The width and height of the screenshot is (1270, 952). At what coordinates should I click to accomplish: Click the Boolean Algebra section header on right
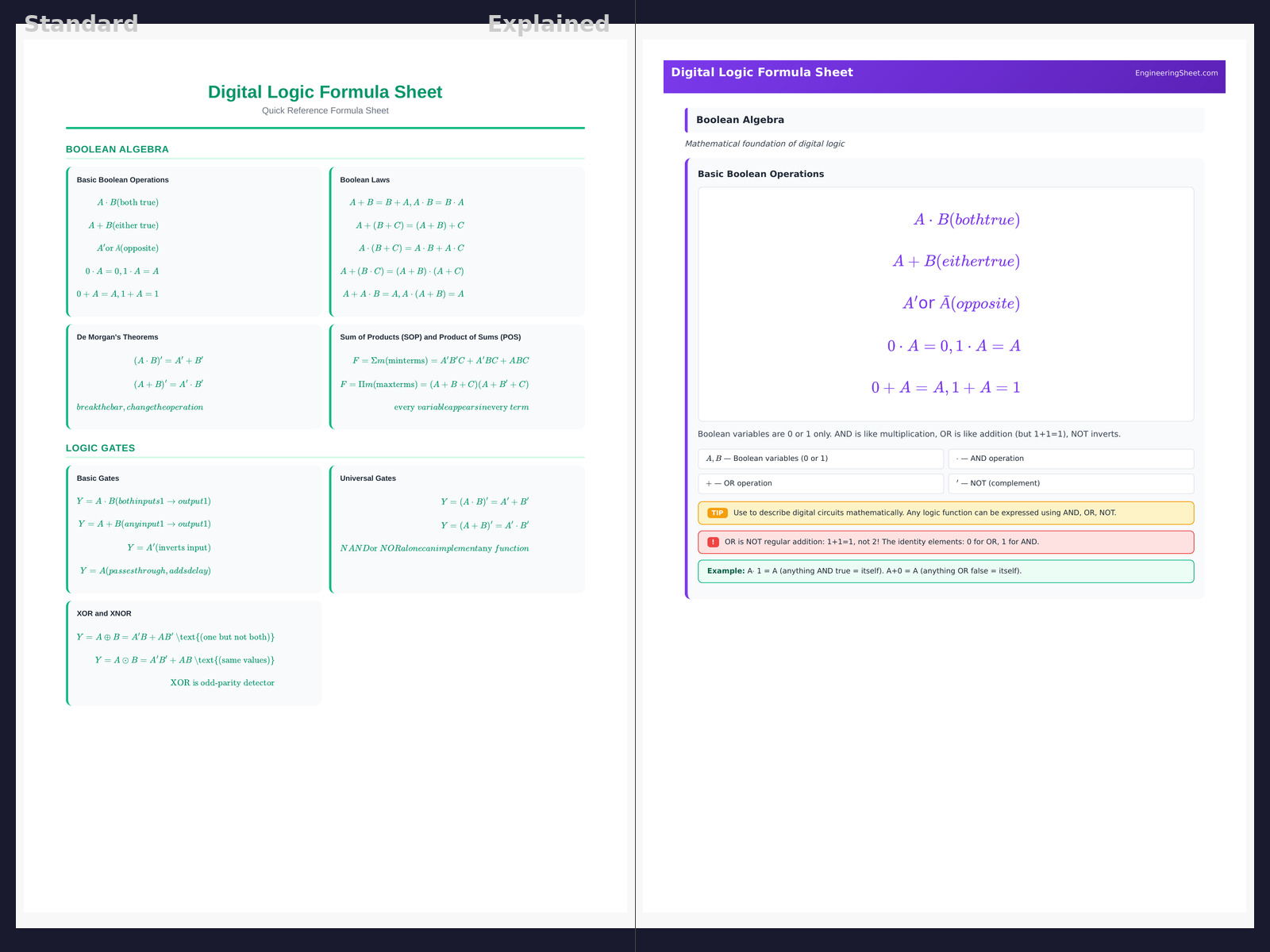740,120
